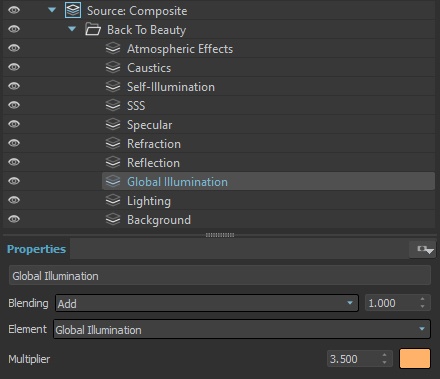Click the Back To Beauty folder icon
Image resolution: width=440 pixels, height=379 pixels.
[93, 29]
